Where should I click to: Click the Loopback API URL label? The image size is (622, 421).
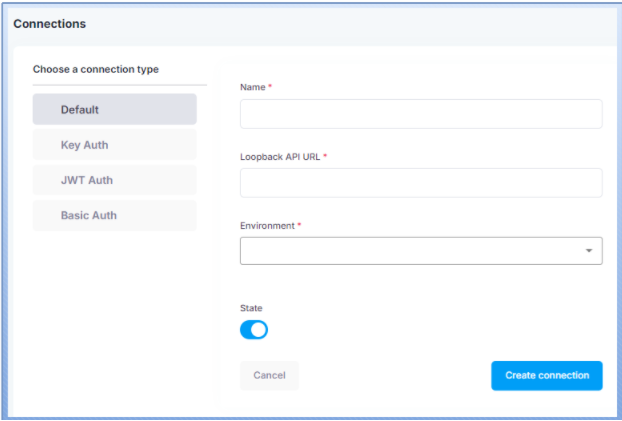280,157
